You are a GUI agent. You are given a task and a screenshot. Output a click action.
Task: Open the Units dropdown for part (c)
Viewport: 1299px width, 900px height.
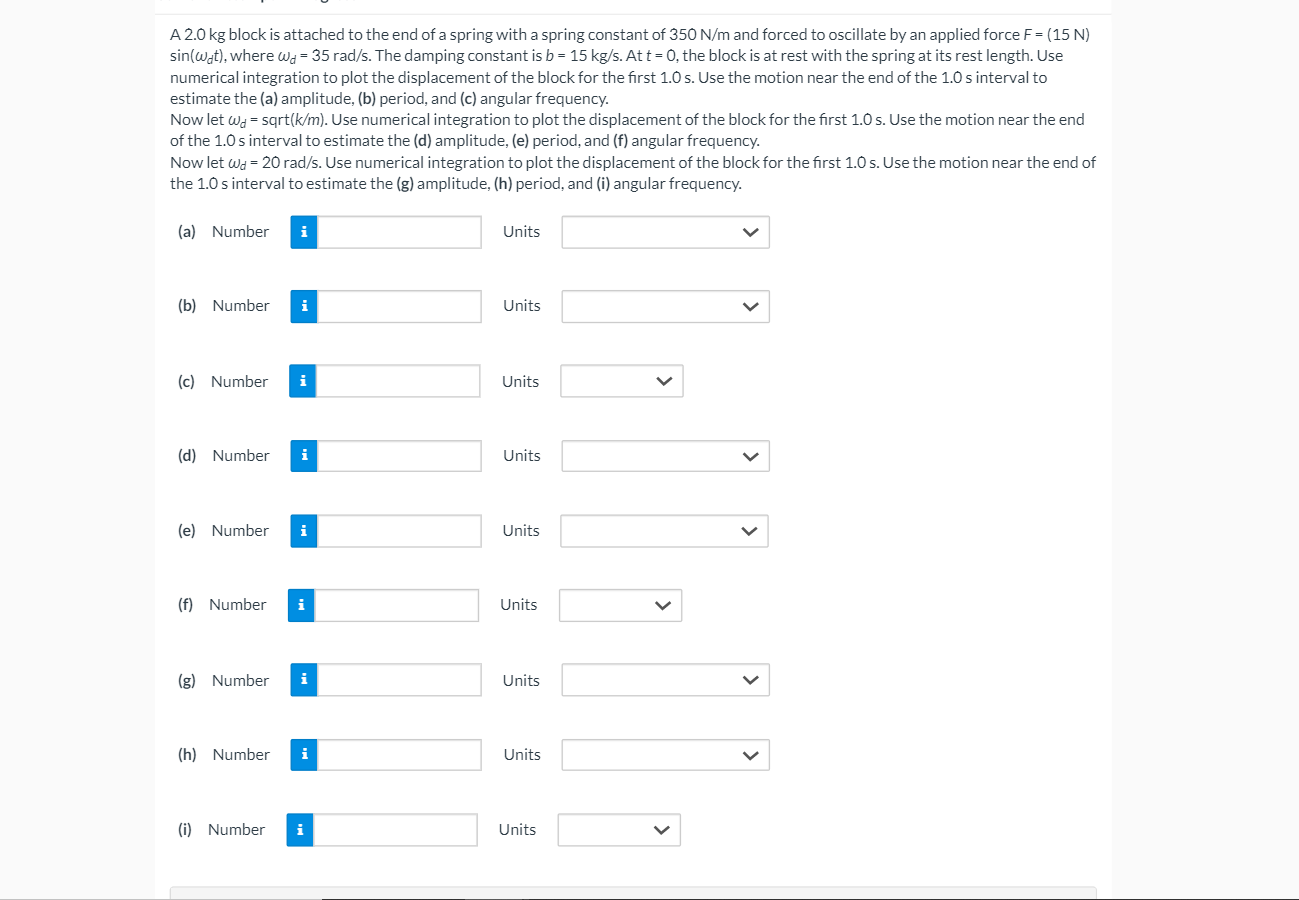621,381
